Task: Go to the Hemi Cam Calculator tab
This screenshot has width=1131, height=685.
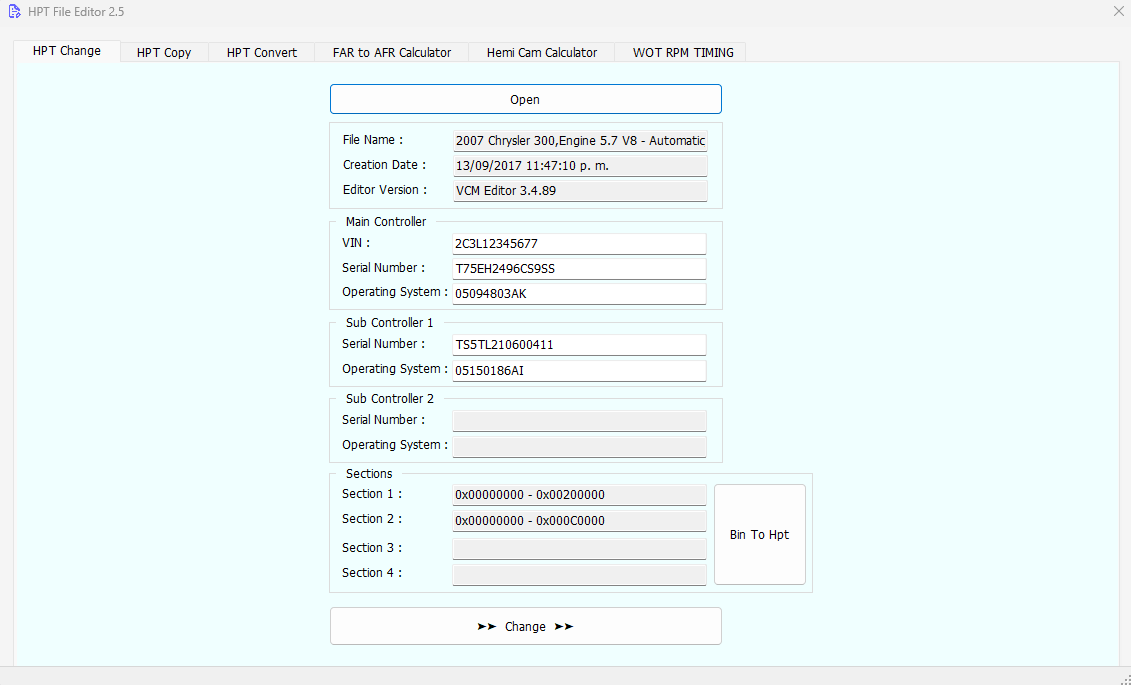Action: pos(542,52)
